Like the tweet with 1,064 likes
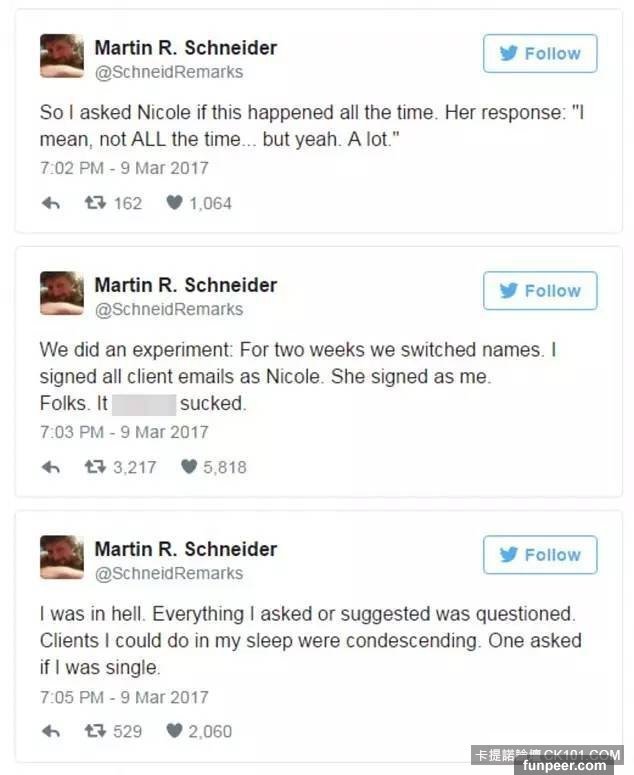Viewport: 634px width, 775px height. click(x=174, y=203)
